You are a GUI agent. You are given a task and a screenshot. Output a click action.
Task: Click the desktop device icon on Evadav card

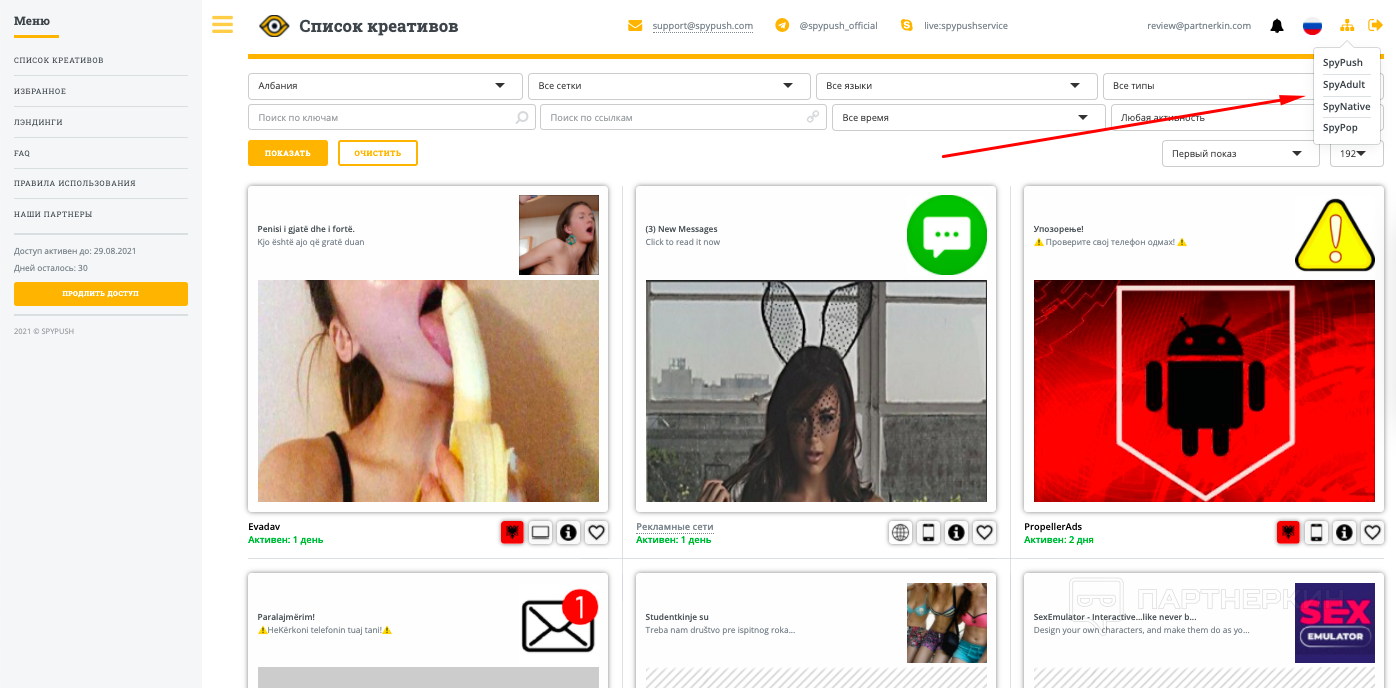540,533
